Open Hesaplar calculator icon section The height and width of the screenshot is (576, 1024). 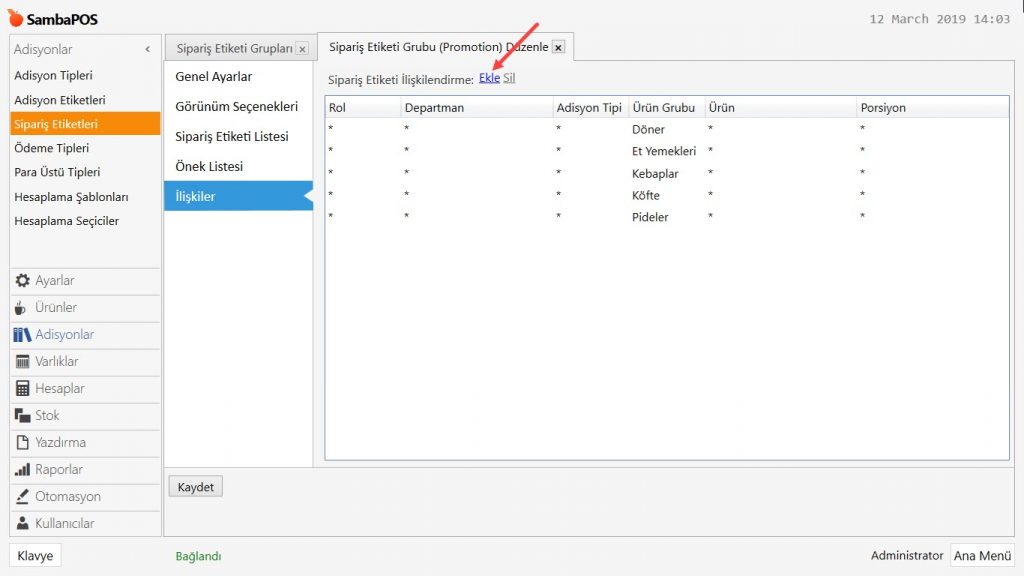[x=23, y=389]
